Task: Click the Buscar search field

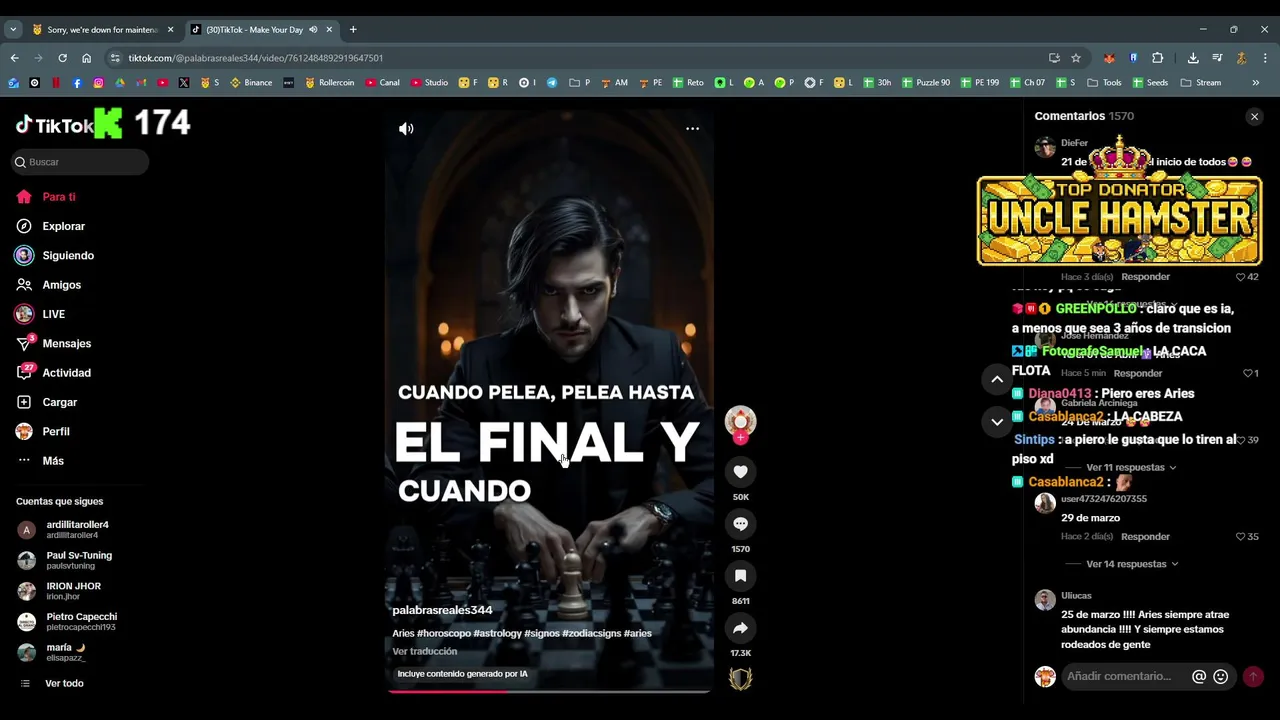Action: [x=80, y=162]
